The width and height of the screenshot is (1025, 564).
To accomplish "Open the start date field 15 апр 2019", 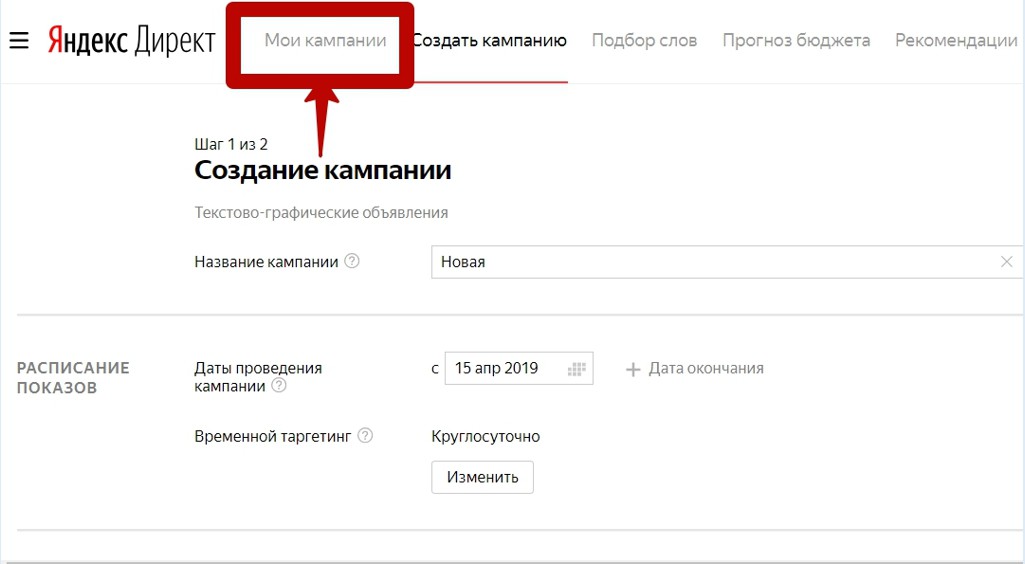I will [x=519, y=368].
